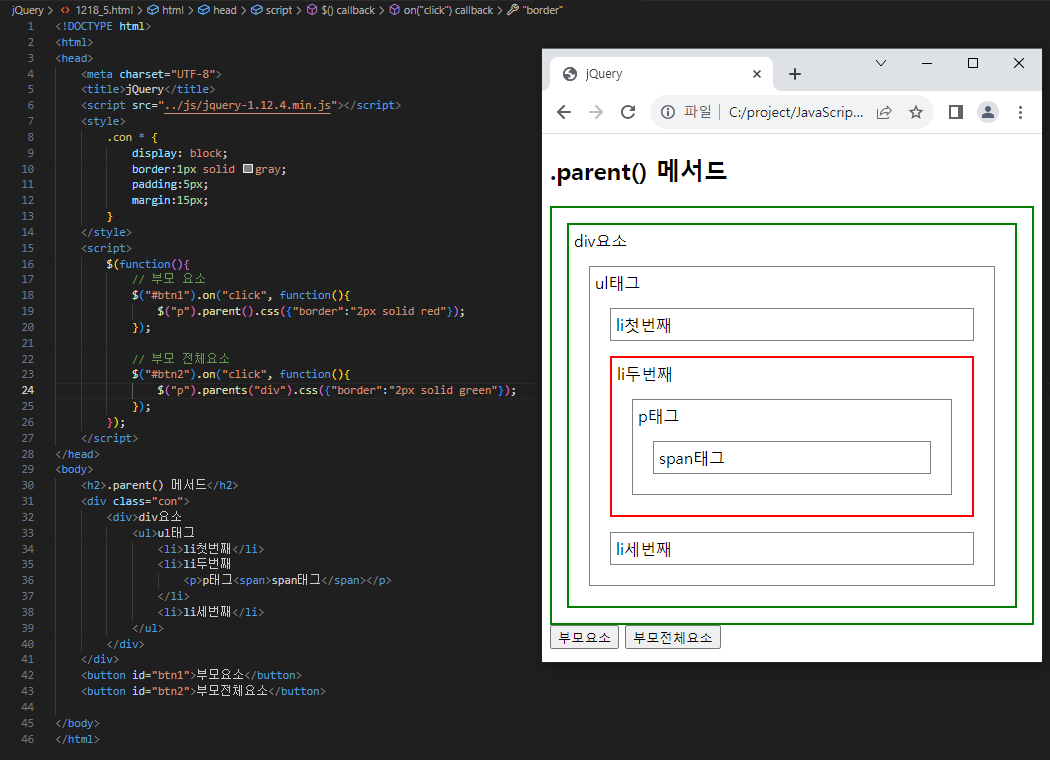Click the div class="con" code line
The image size is (1050, 760).
[135, 501]
